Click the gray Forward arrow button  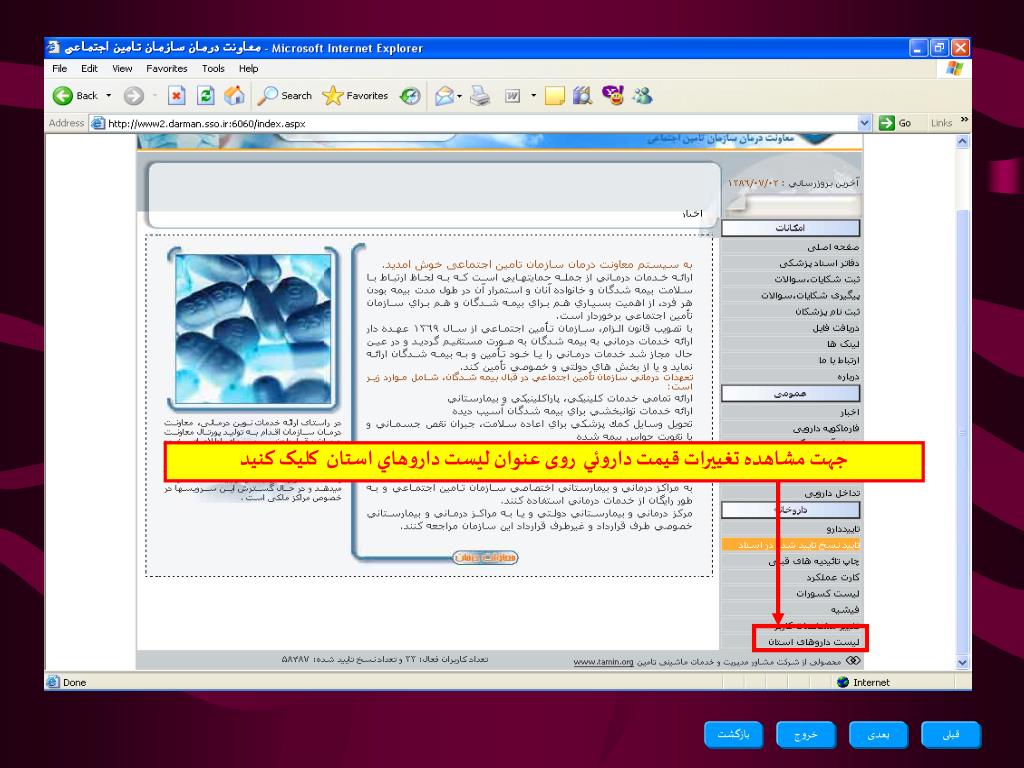click(134, 96)
